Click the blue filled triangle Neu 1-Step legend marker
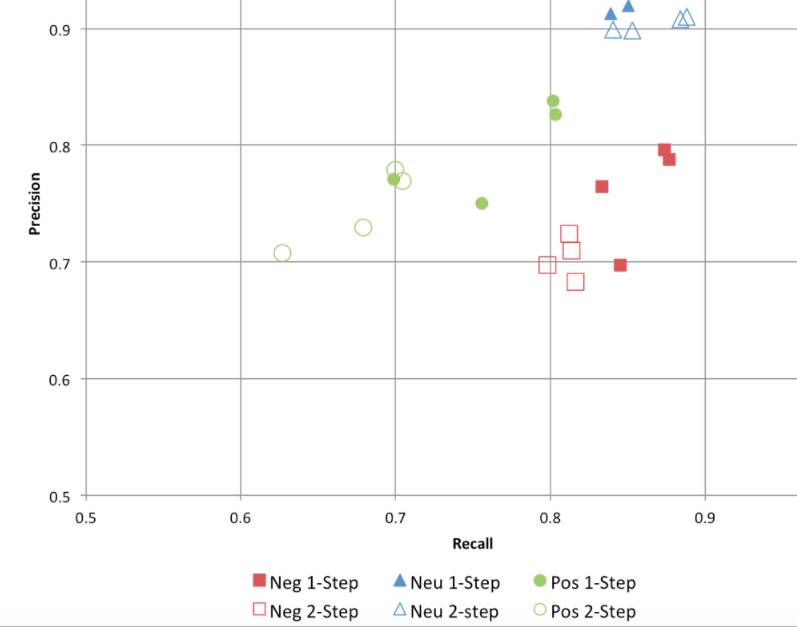Viewport: 797px width, 627px height. click(x=399, y=581)
